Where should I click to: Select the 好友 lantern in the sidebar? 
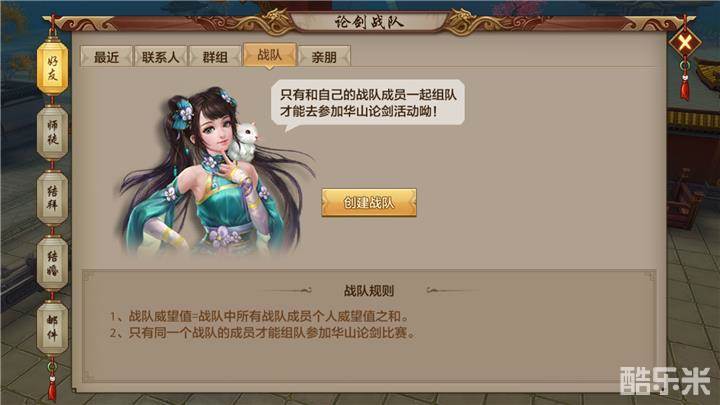coord(52,68)
